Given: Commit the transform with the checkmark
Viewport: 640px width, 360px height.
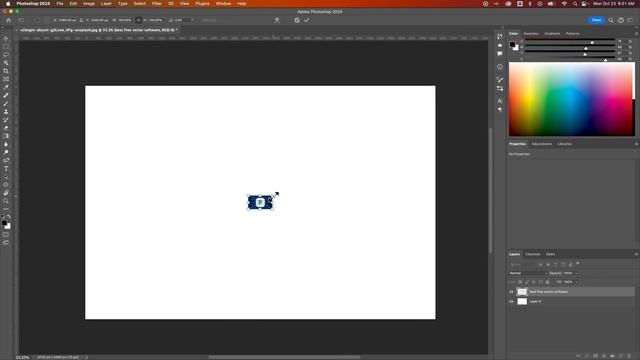Looking at the screenshot, I should (307, 20).
